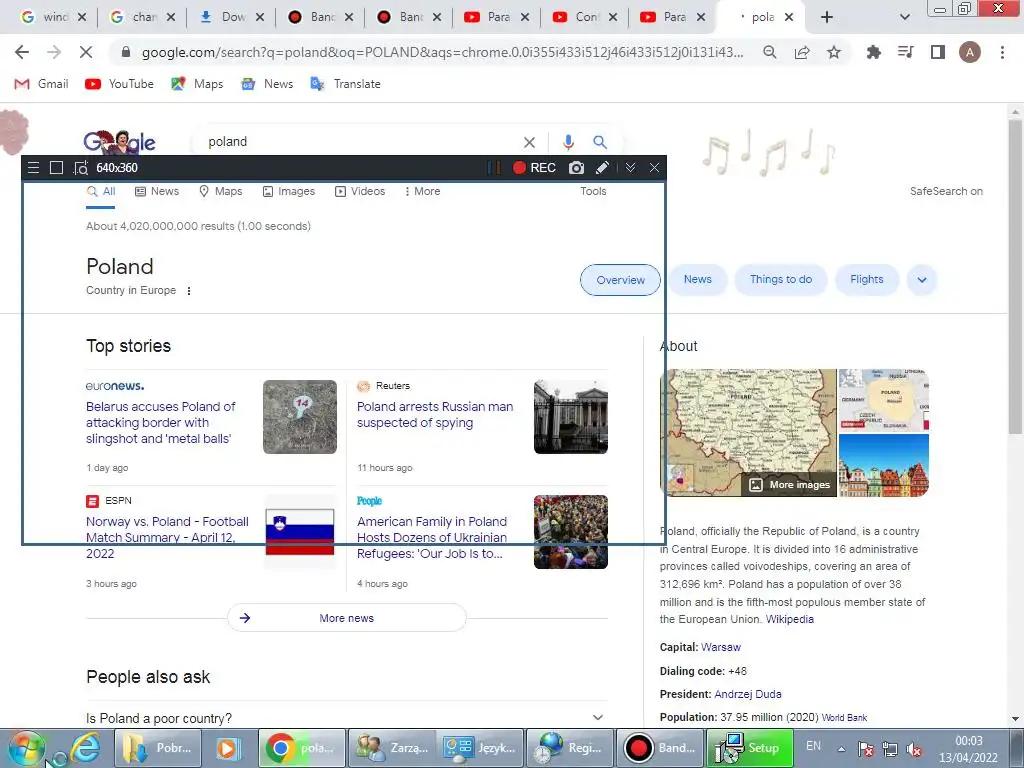Viewport: 1024px width, 768px height.
Task: Open the YouTube bookmark
Action: coord(120,84)
